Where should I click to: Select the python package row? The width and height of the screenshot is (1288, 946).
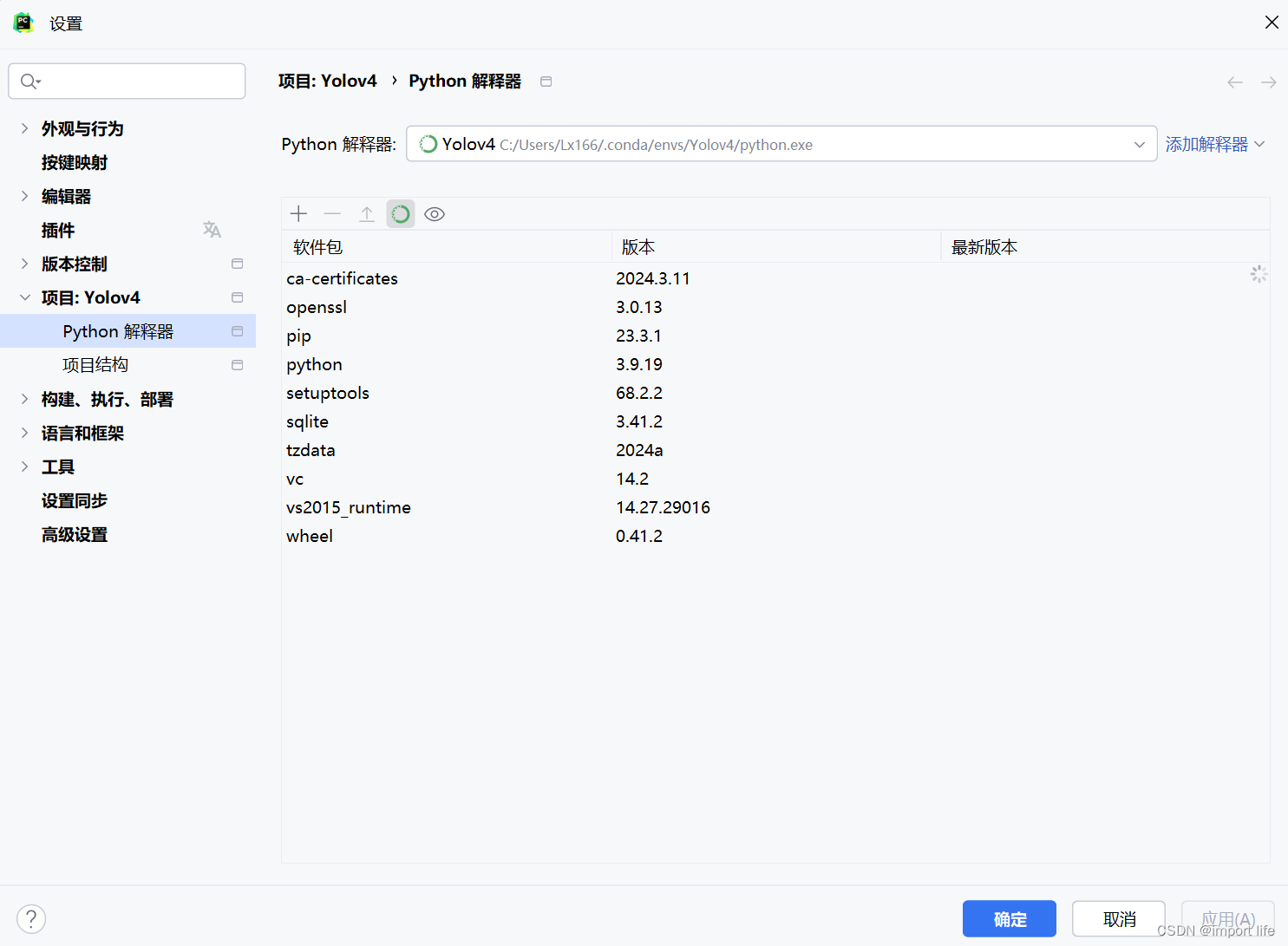tap(775, 364)
